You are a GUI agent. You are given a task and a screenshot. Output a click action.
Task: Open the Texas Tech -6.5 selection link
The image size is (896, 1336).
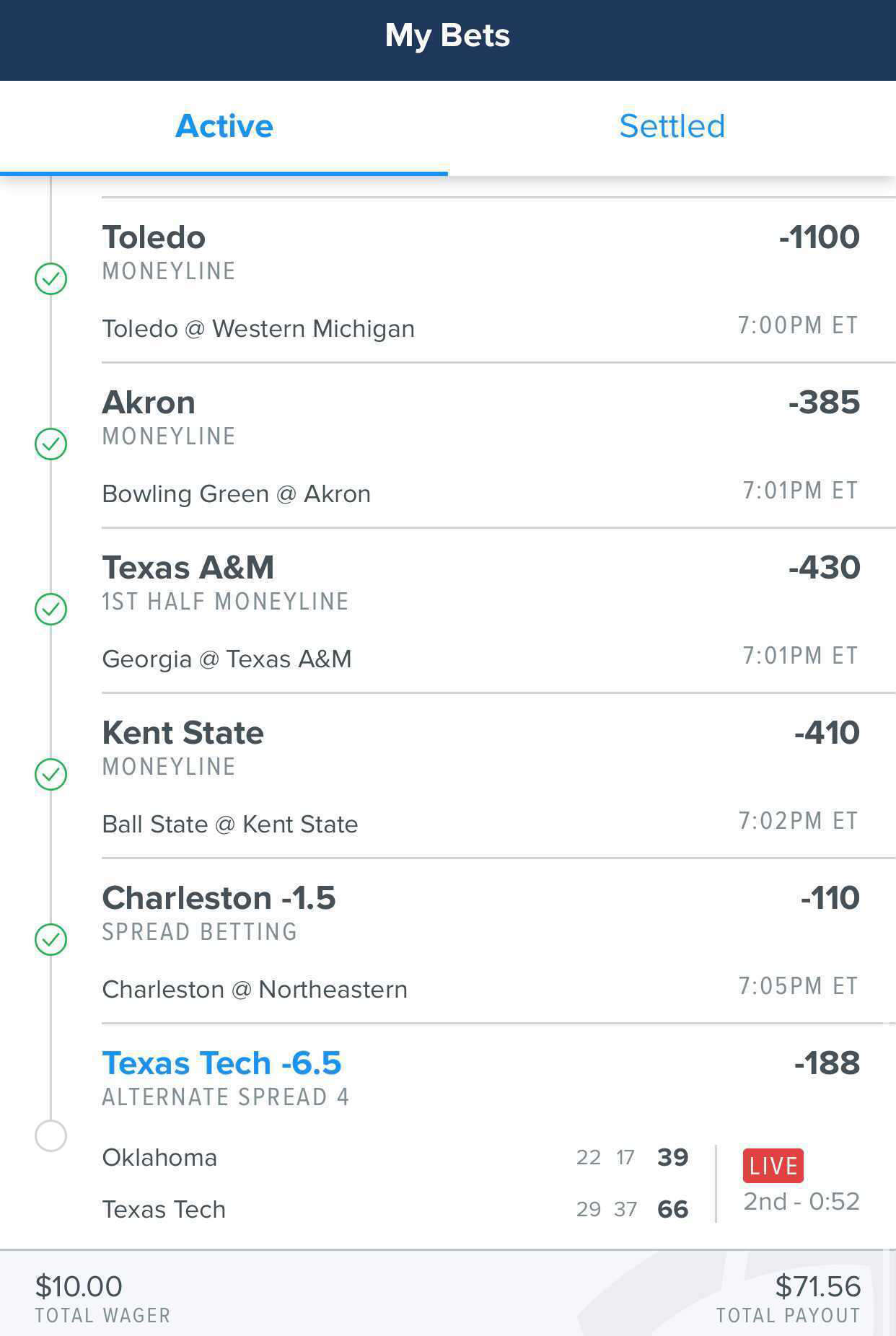tap(221, 1063)
